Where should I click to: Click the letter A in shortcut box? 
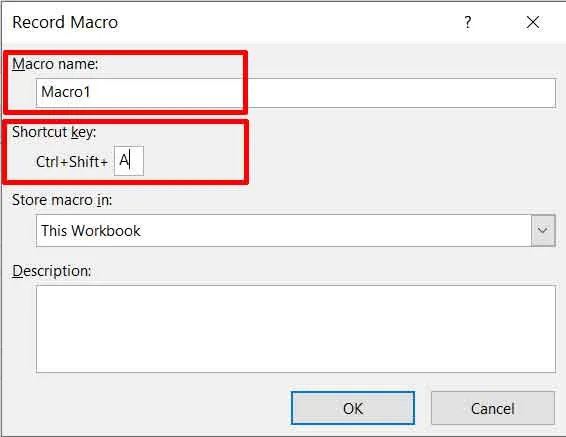(124, 160)
